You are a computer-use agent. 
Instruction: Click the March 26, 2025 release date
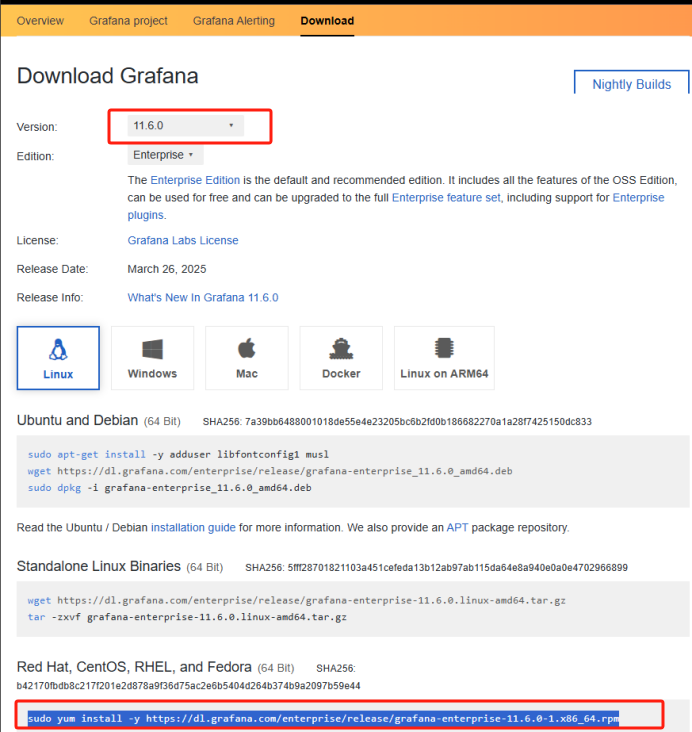[167, 269]
